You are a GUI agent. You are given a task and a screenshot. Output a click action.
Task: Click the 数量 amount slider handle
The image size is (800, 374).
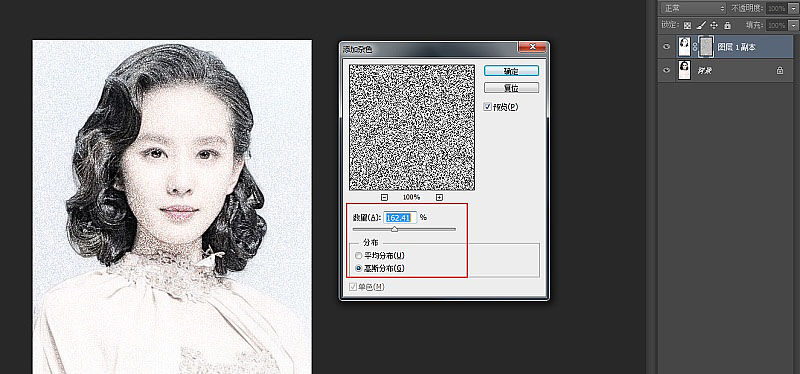pos(394,229)
